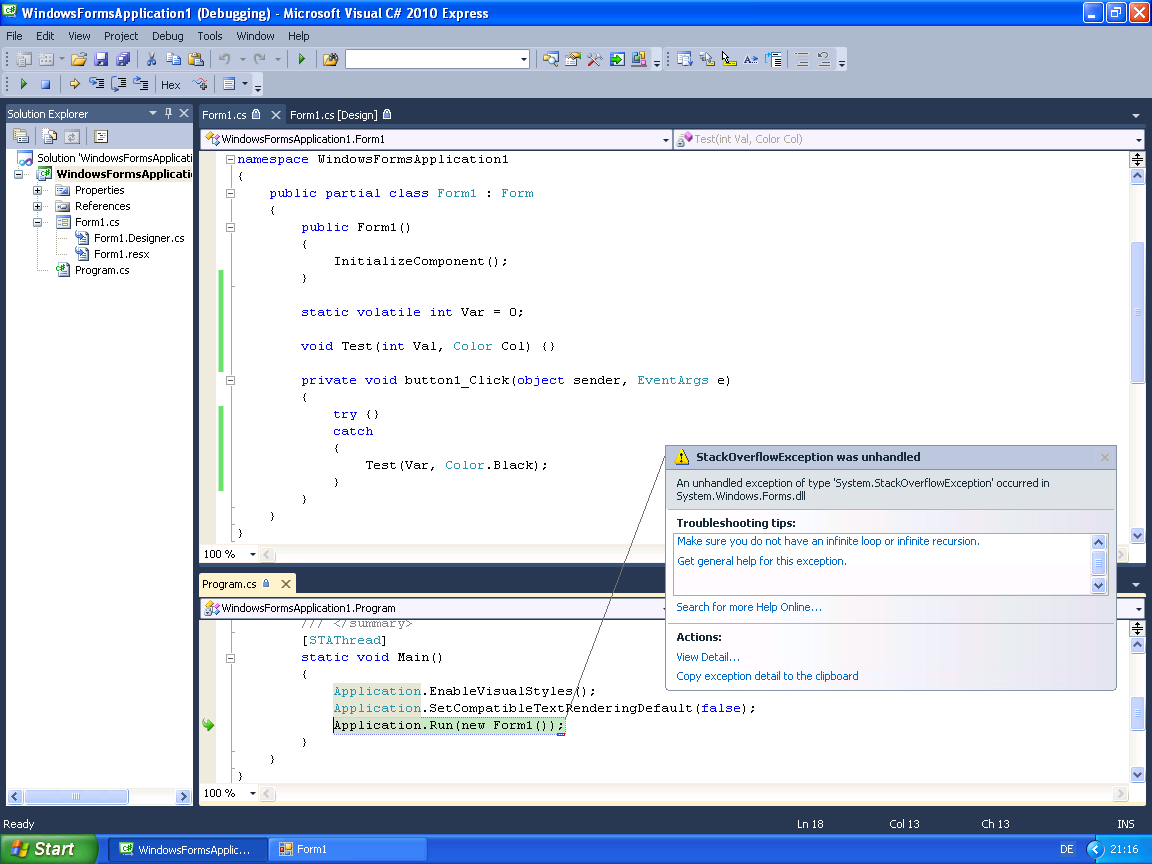
Task: Click the Find text input field
Action: [433, 60]
